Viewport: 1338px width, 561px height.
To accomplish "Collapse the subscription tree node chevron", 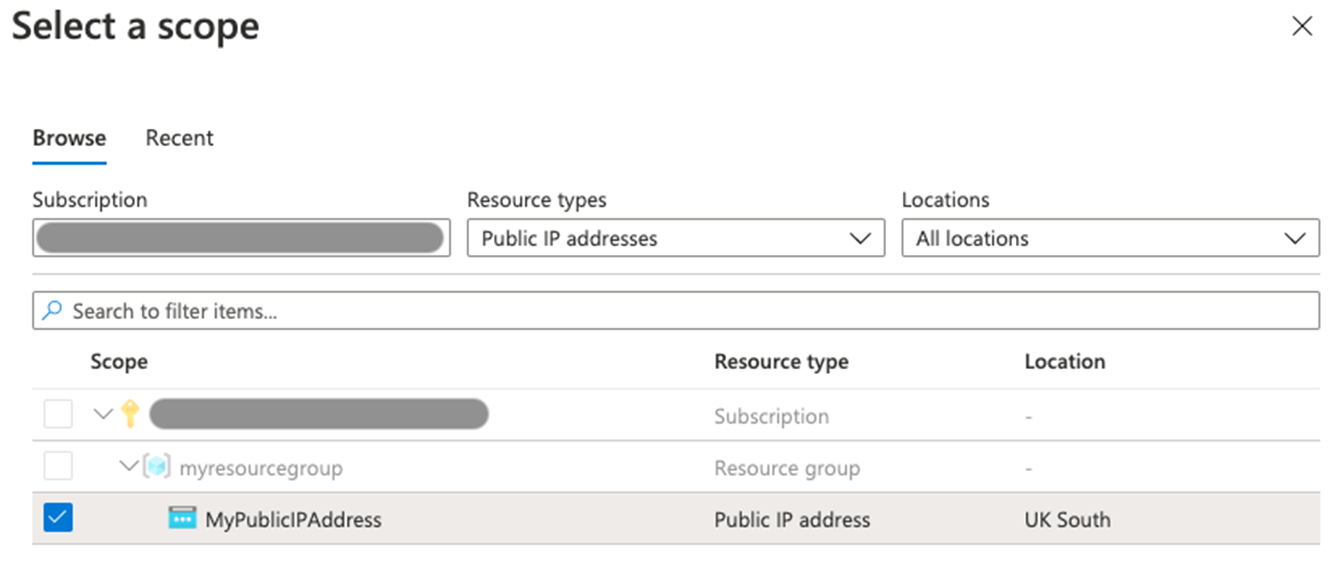I will (x=103, y=414).
